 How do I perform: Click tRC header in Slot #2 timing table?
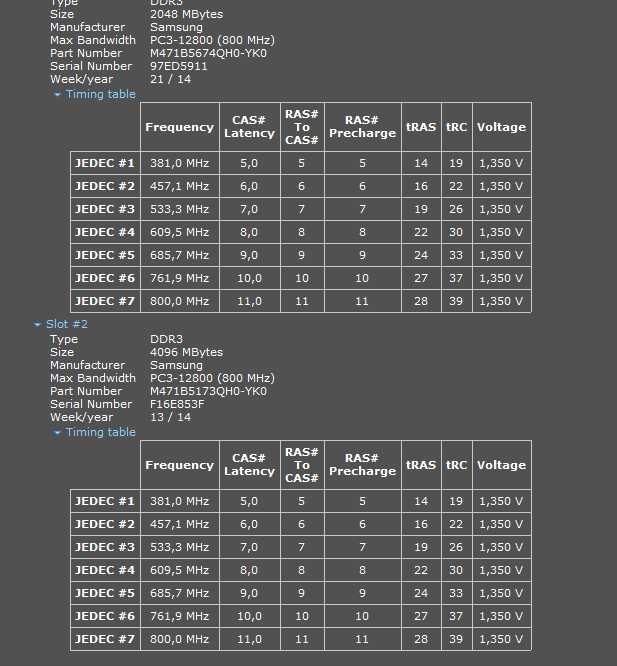point(456,465)
